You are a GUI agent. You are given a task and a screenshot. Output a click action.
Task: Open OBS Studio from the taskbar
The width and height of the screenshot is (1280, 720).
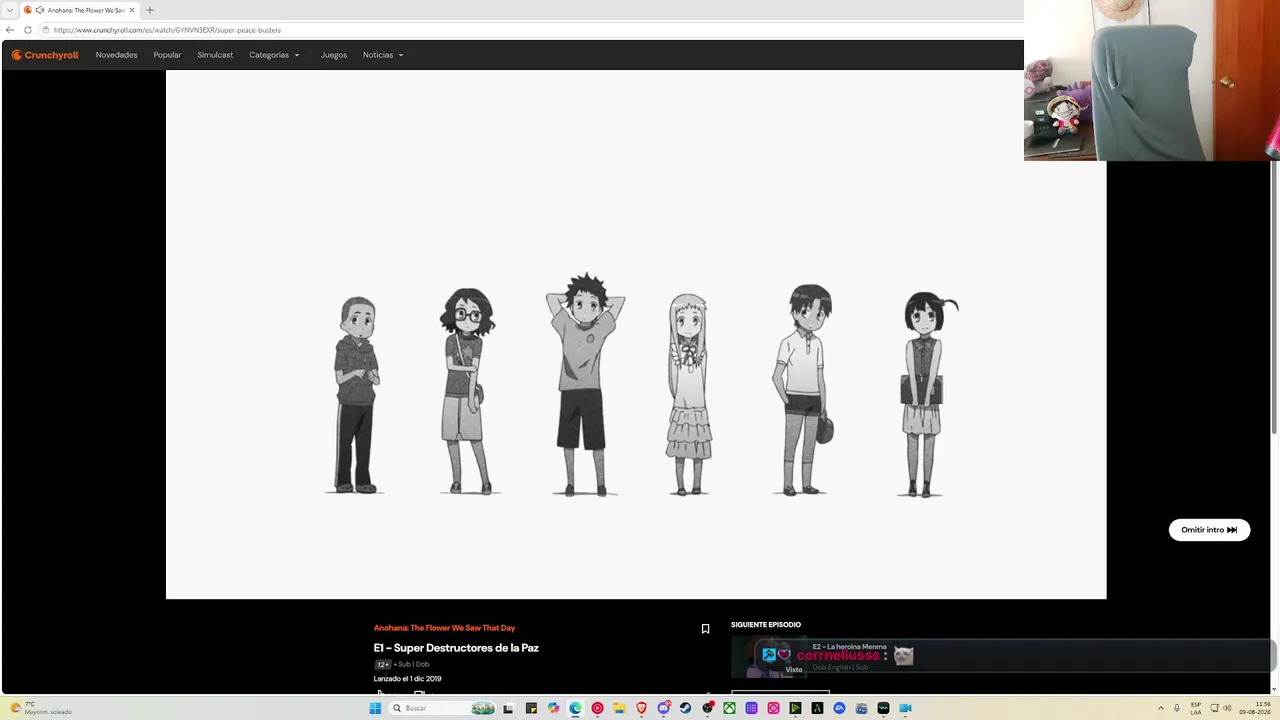click(707, 708)
